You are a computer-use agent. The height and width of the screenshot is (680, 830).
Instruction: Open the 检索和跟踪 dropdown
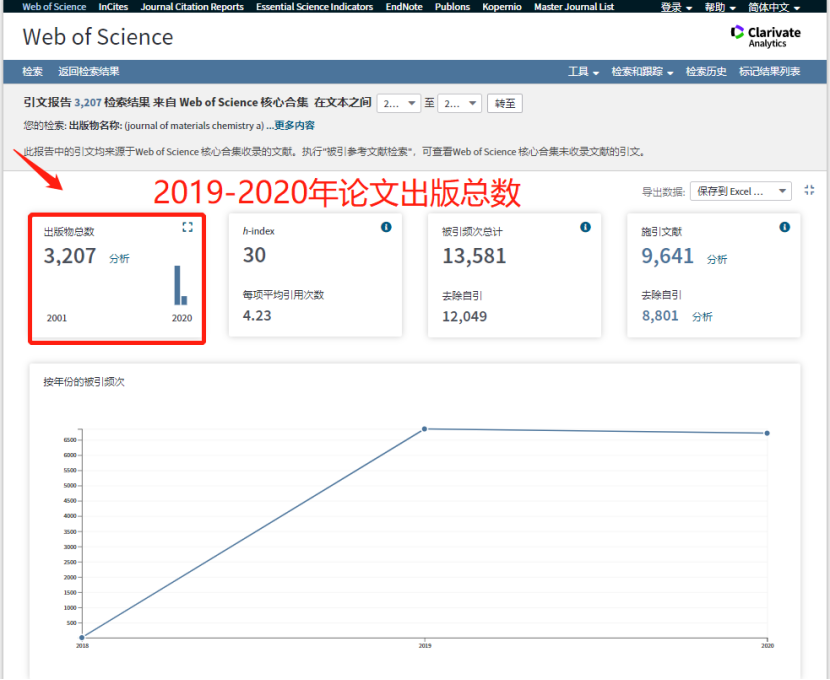tap(642, 71)
